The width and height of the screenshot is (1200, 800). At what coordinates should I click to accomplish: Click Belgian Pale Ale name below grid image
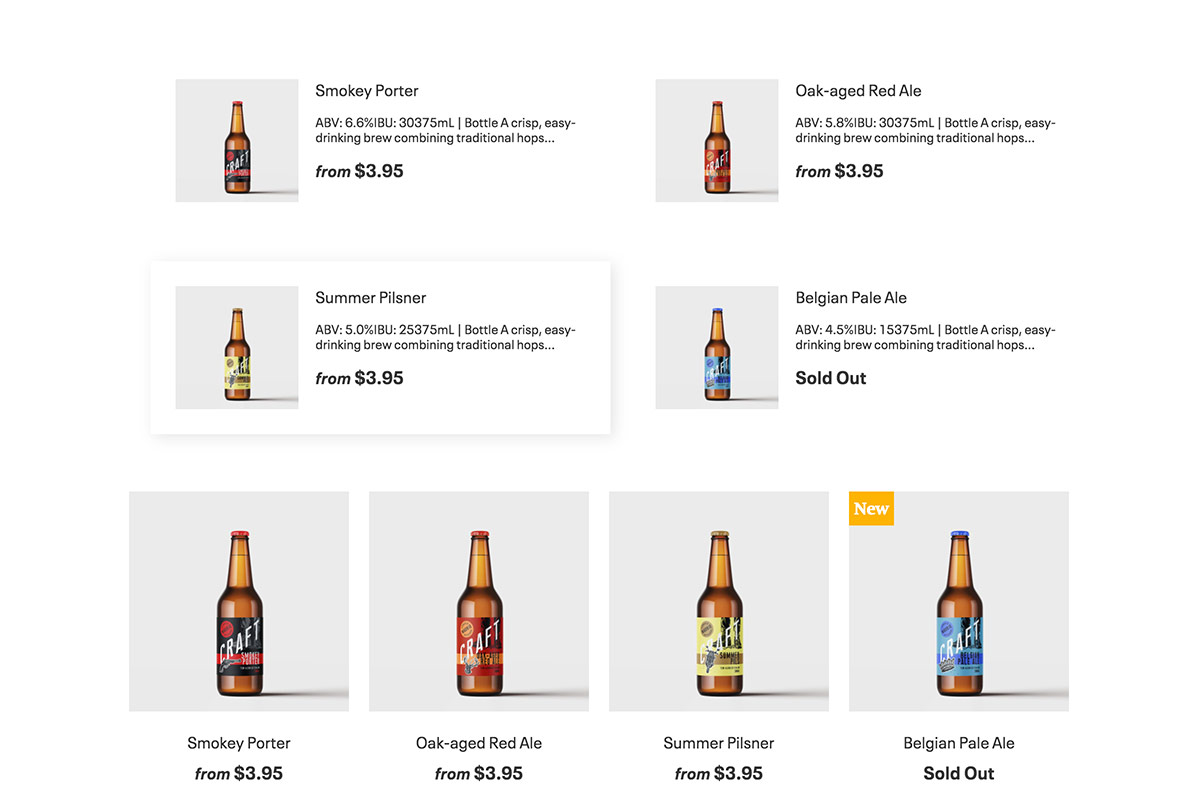pyautogui.click(x=959, y=743)
